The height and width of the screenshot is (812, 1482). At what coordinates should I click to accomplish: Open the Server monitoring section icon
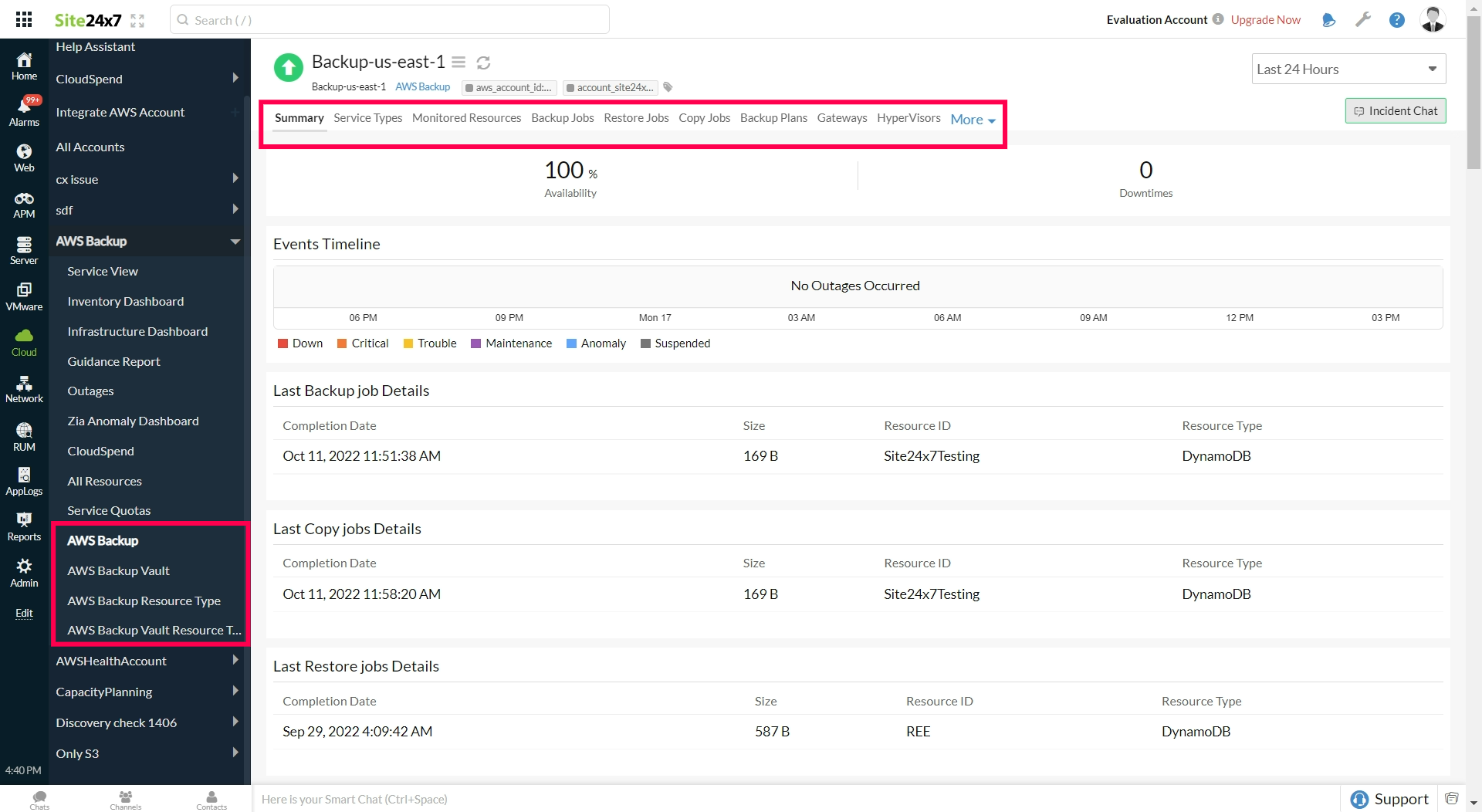[x=24, y=249]
